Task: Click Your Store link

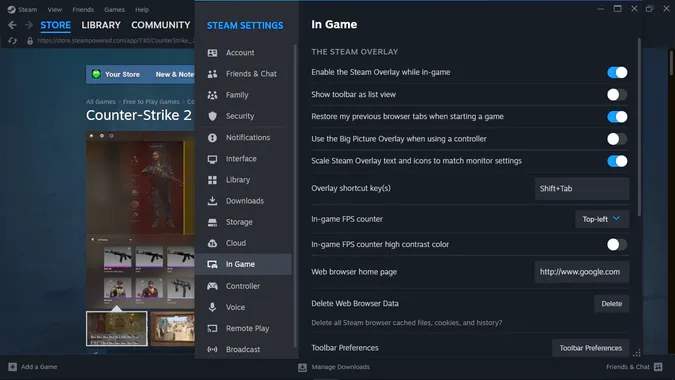Action: (x=122, y=74)
